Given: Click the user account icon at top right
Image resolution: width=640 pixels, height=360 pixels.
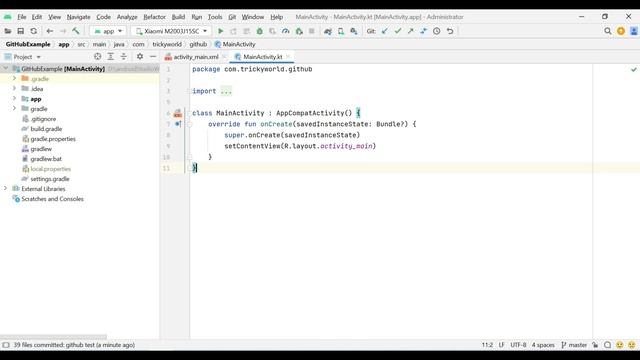Looking at the screenshot, I should (x=633, y=31).
